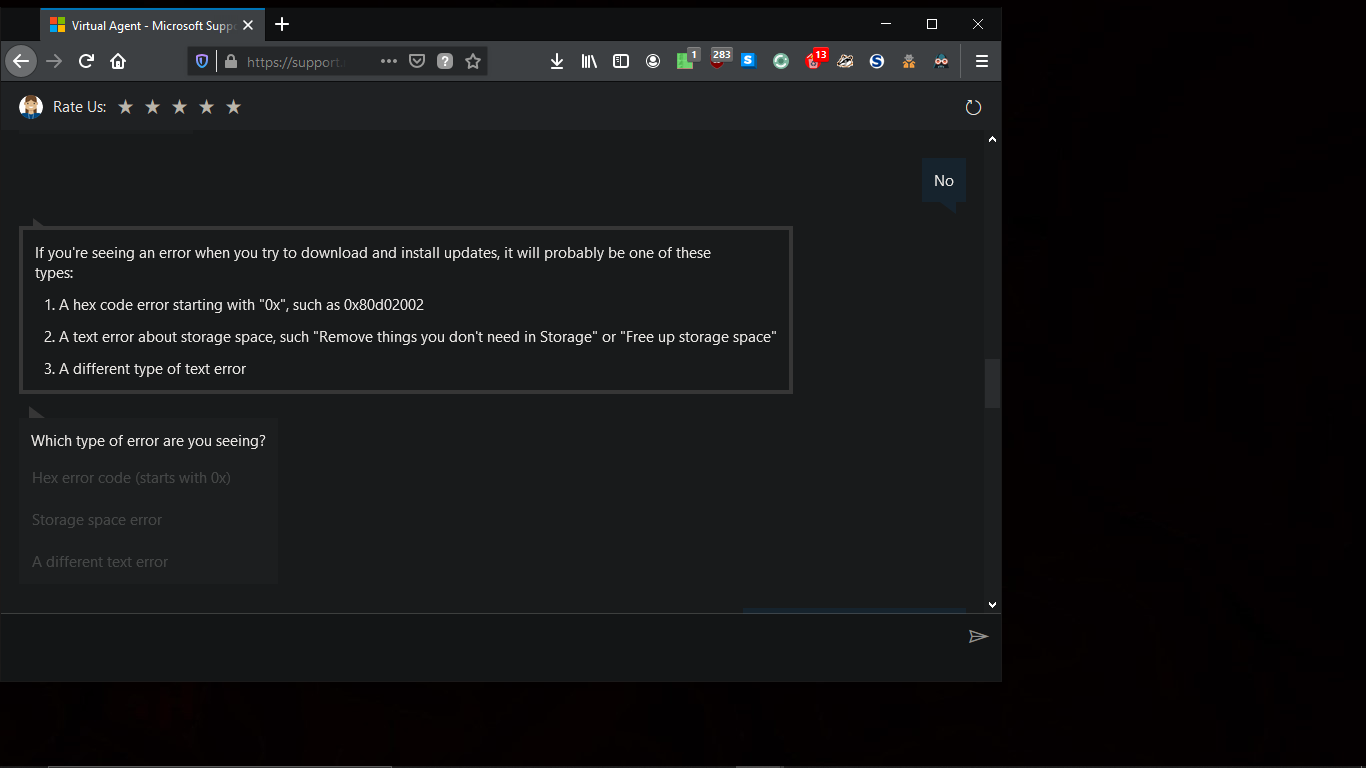The image size is (1366, 768).
Task: Maximize the browser window
Action: coord(932,24)
